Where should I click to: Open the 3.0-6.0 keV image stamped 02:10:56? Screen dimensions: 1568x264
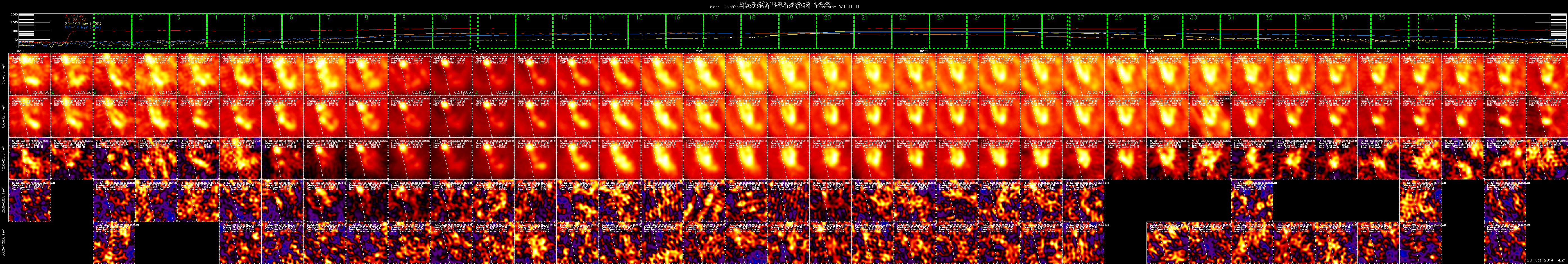(x=114, y=75)
